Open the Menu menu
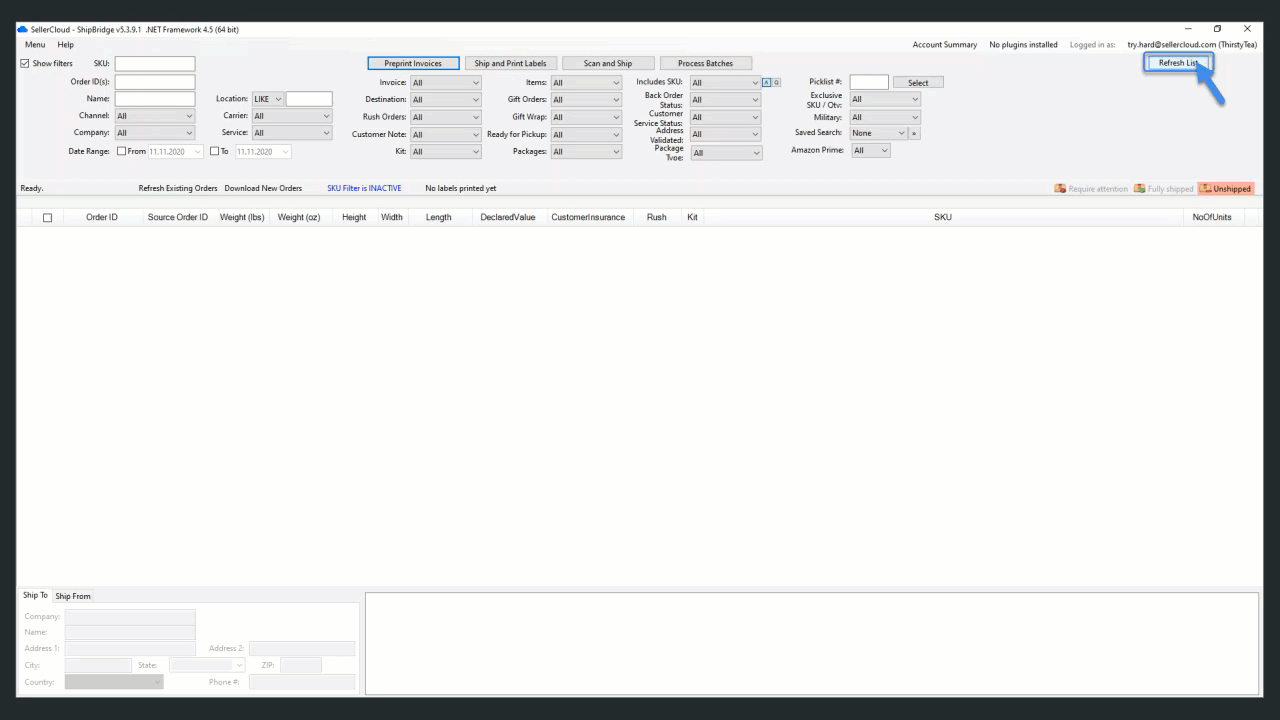 pyautogui.click(x=35, y=45)
